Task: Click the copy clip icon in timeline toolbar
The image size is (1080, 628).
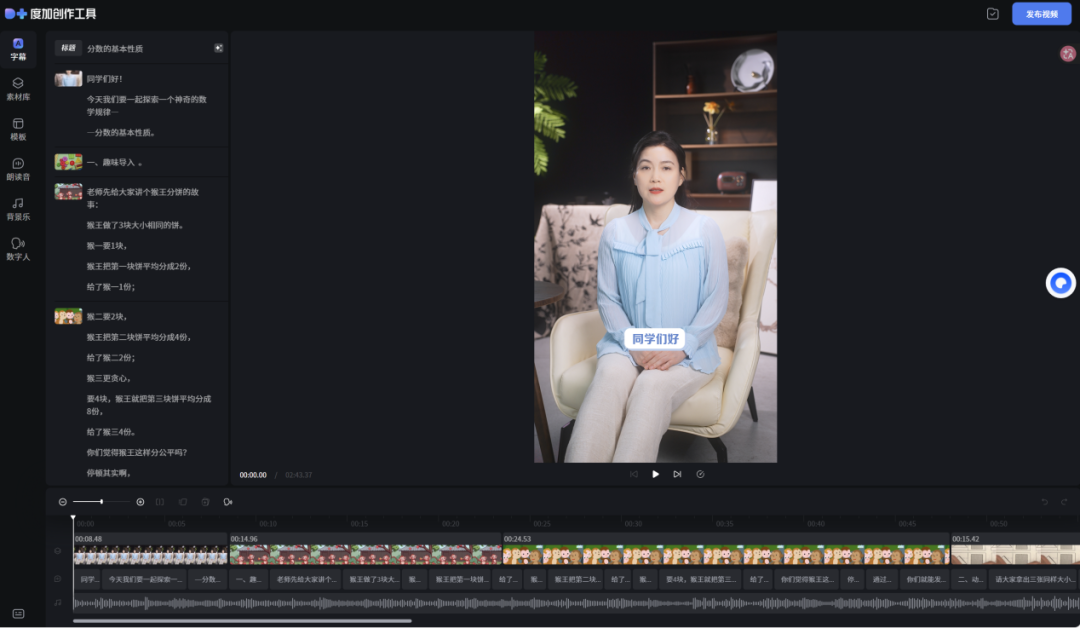Action: click(183, 502)
